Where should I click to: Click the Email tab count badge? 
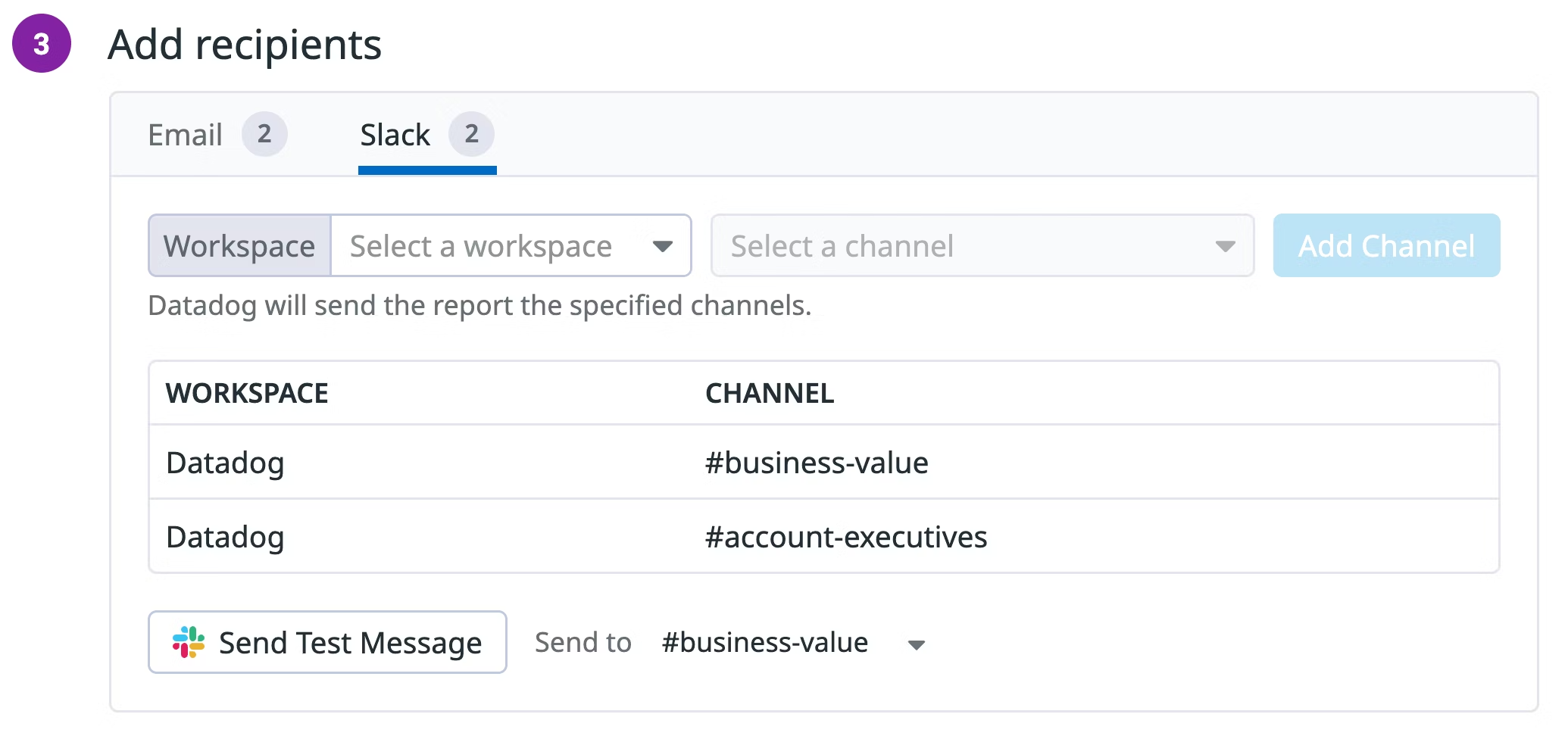tap(264, 134)
